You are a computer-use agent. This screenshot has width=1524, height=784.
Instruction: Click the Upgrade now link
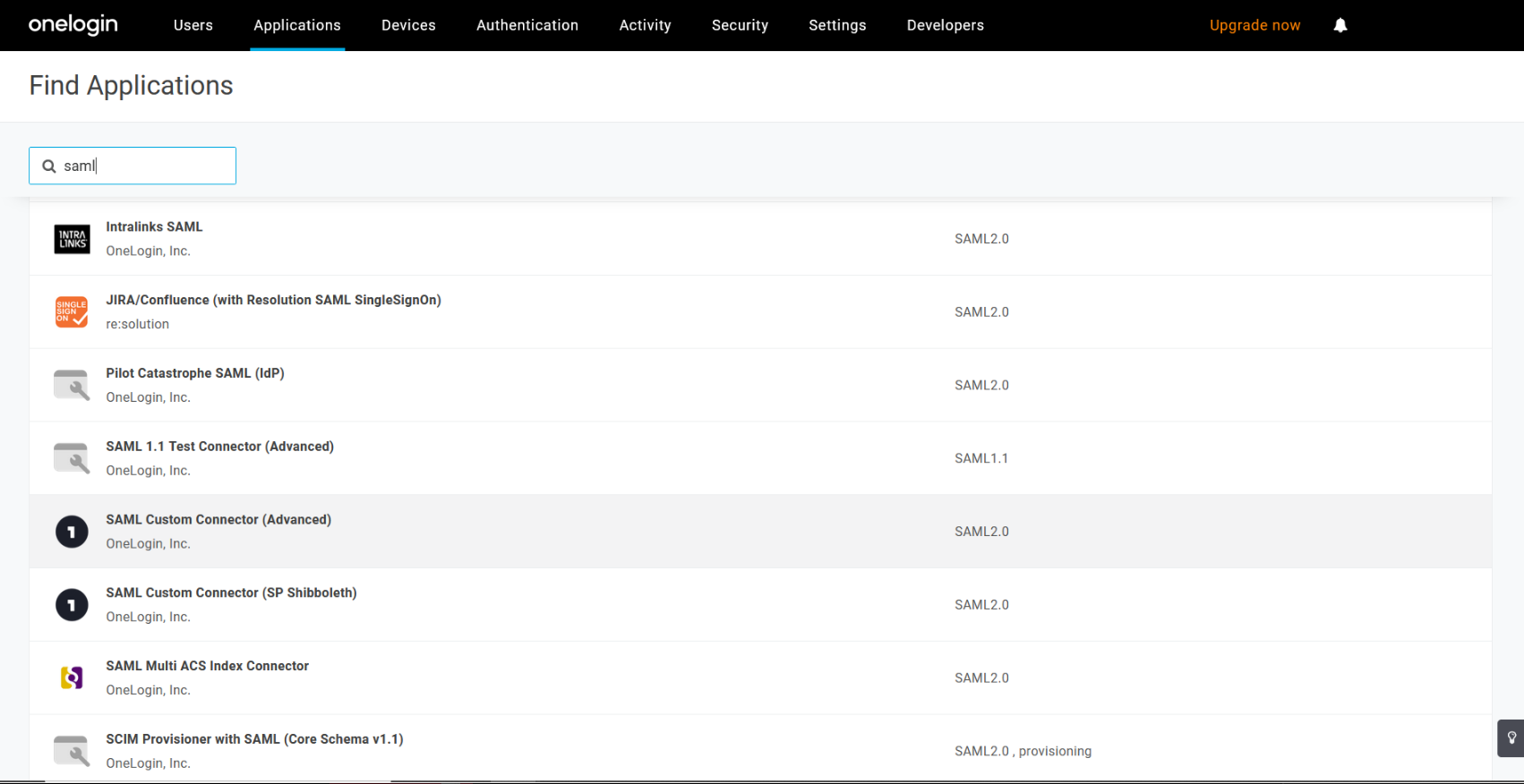click(x=1254, y=25)
